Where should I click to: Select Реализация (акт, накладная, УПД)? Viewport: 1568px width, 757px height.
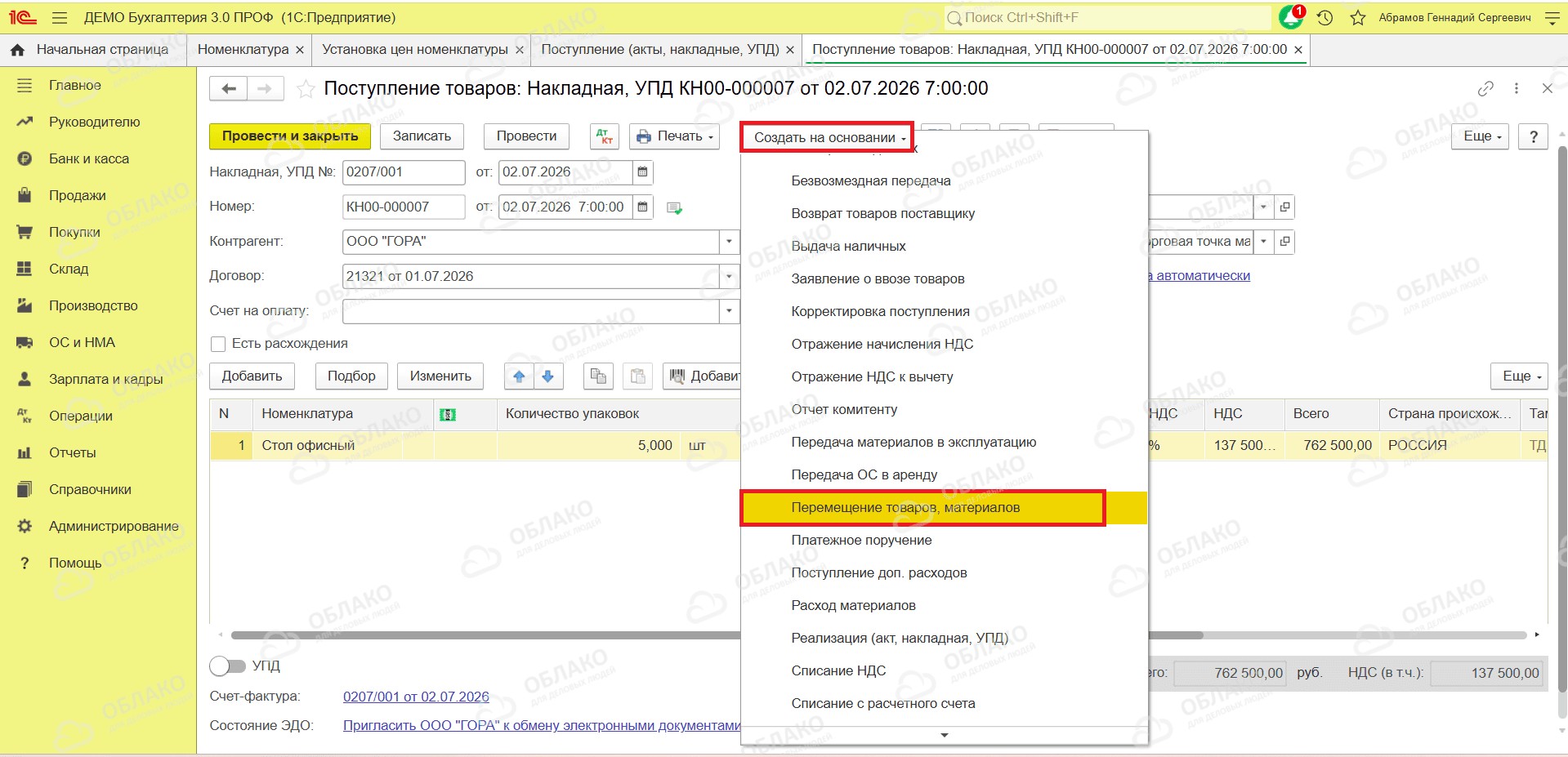point(945,639)
